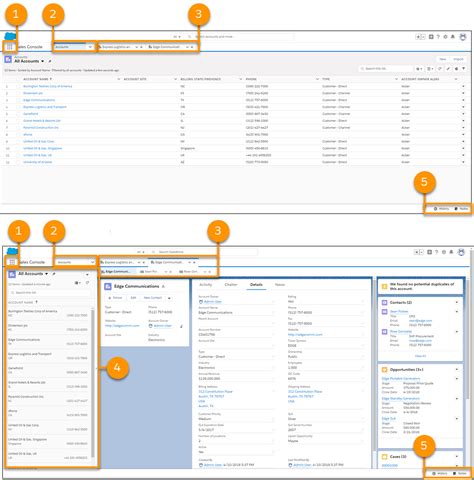The width and height of the screenshot is (474, 480).
Task: Refresh the split view accounts list
Action: coord(87,283)
